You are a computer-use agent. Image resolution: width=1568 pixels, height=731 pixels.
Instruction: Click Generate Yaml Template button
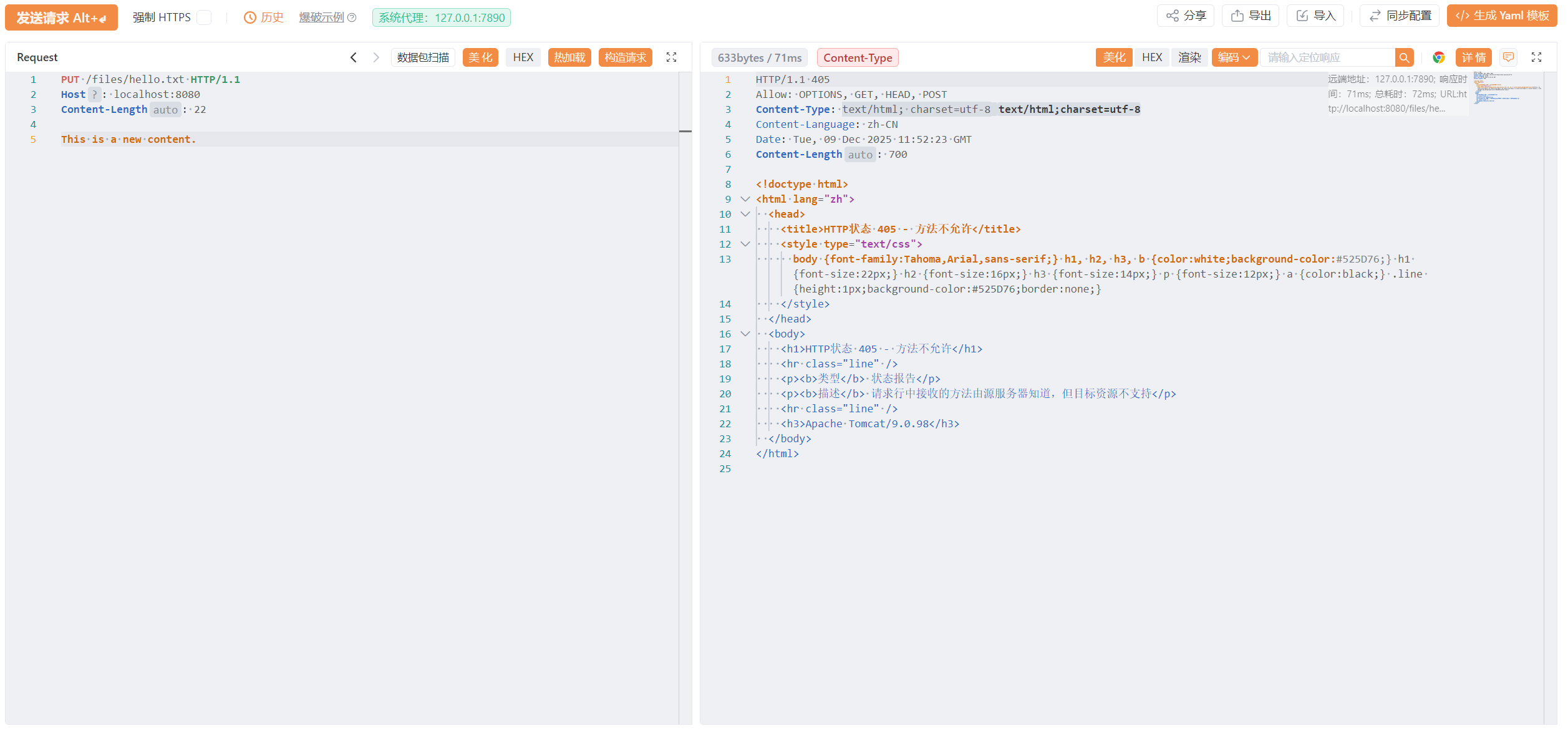coord(1501,16)
